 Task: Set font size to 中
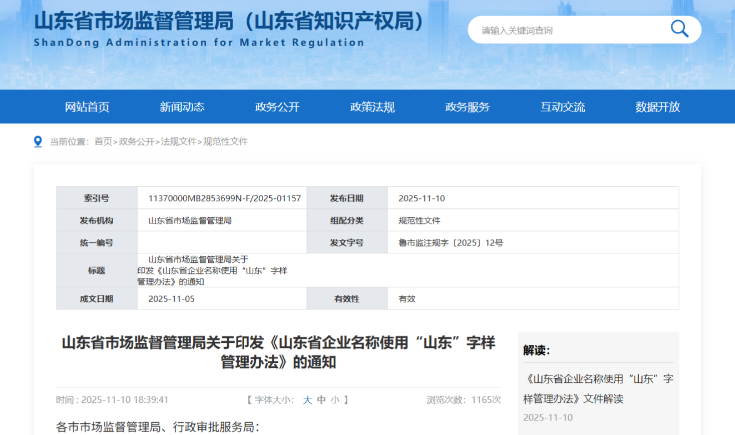321,399
